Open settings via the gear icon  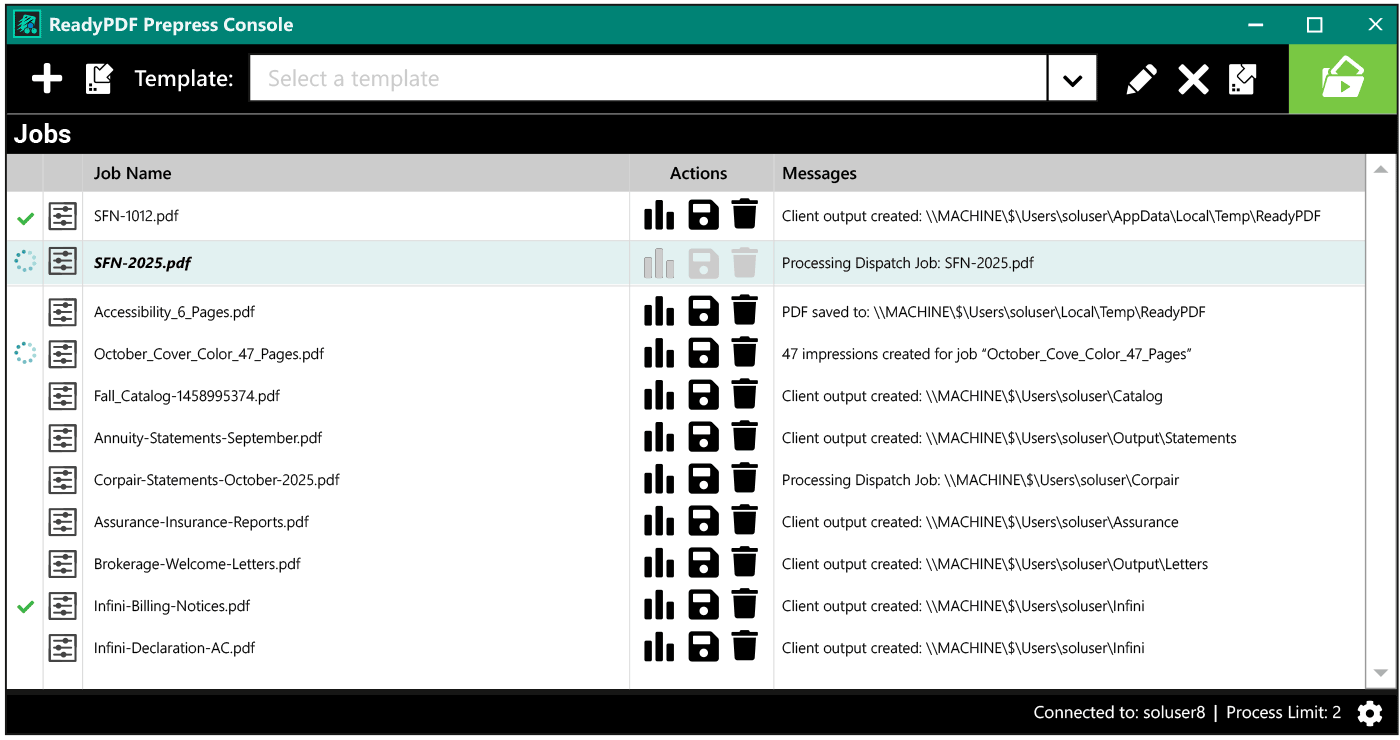click(x=1369, y=713)
